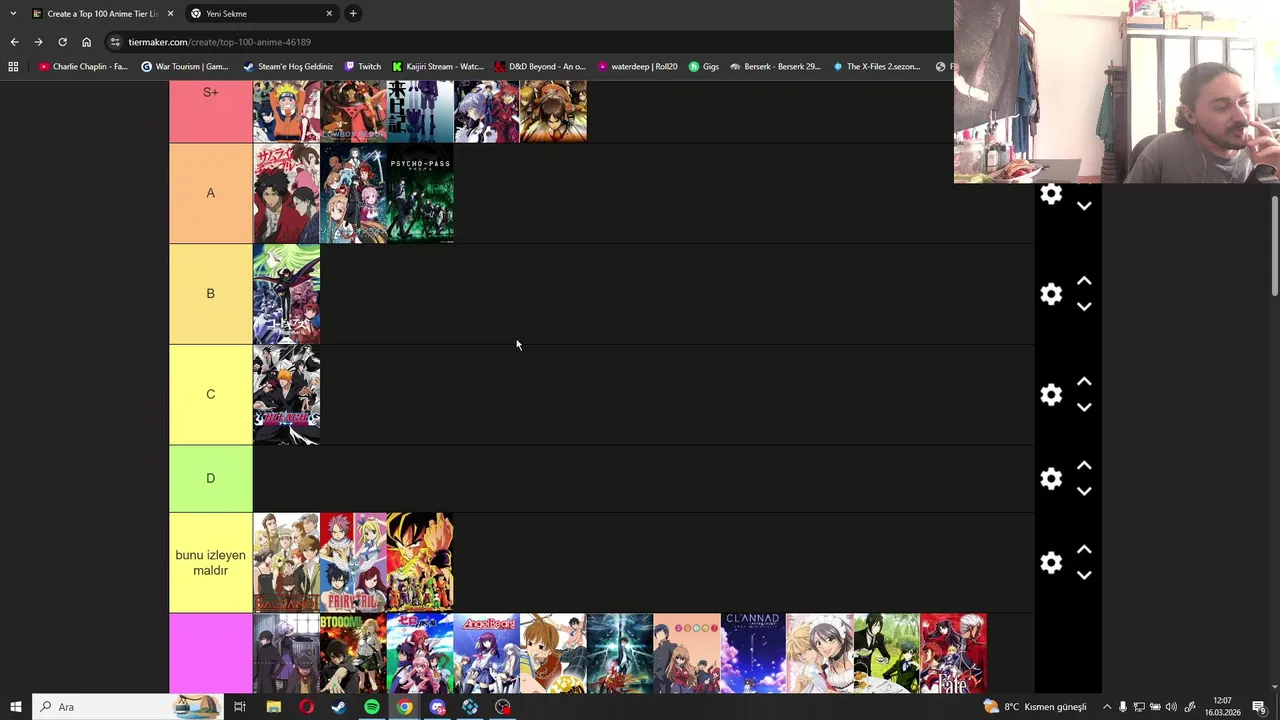The height and width of the screenshot is (720, 1280).
Task: Open File Explorer from the taskbar
Action: [x=273, y=707]
